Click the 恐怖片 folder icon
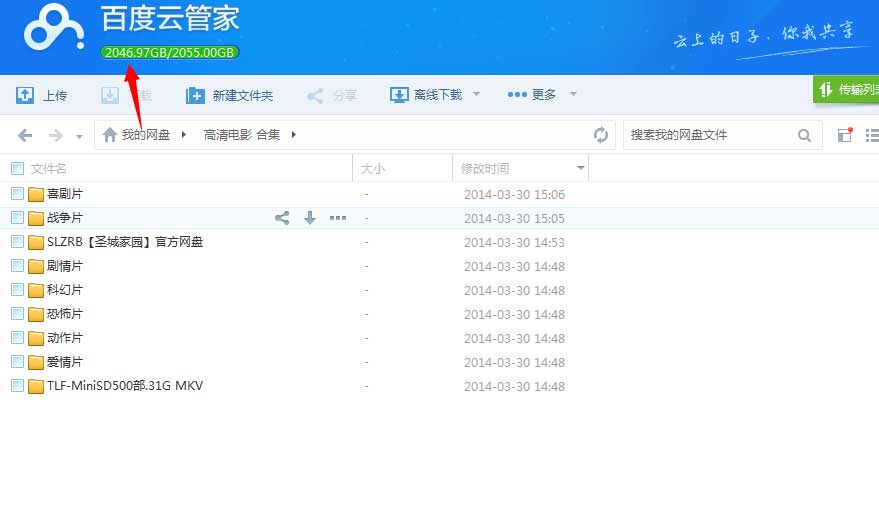The width and height of the screenshot is (879, 517). click(36, 314)
